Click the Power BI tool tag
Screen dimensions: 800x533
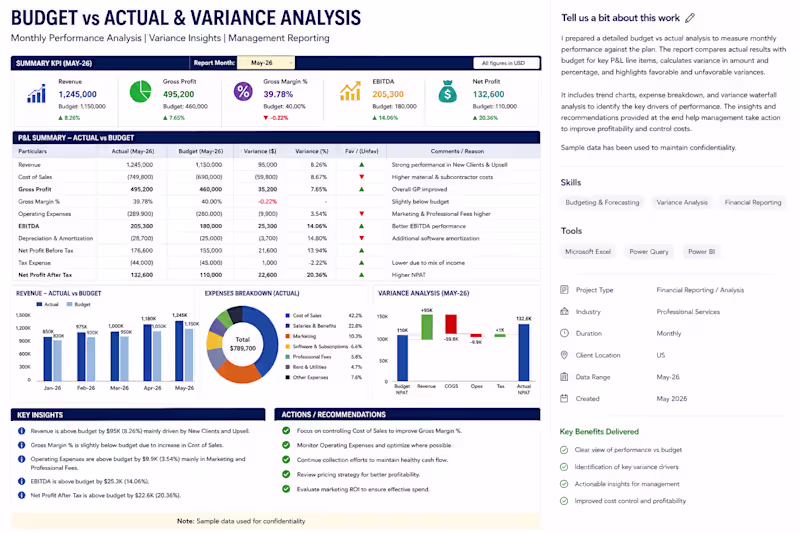pos(701,251)
